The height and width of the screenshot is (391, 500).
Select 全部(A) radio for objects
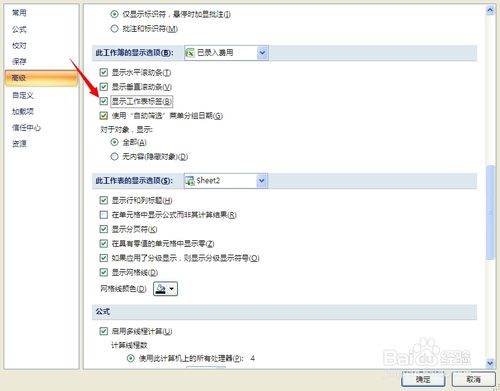point(114,142)
